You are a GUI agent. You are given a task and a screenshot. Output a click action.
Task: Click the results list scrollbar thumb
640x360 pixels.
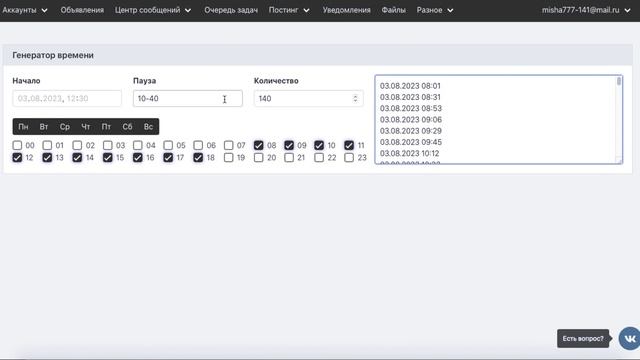click(619, 81)
